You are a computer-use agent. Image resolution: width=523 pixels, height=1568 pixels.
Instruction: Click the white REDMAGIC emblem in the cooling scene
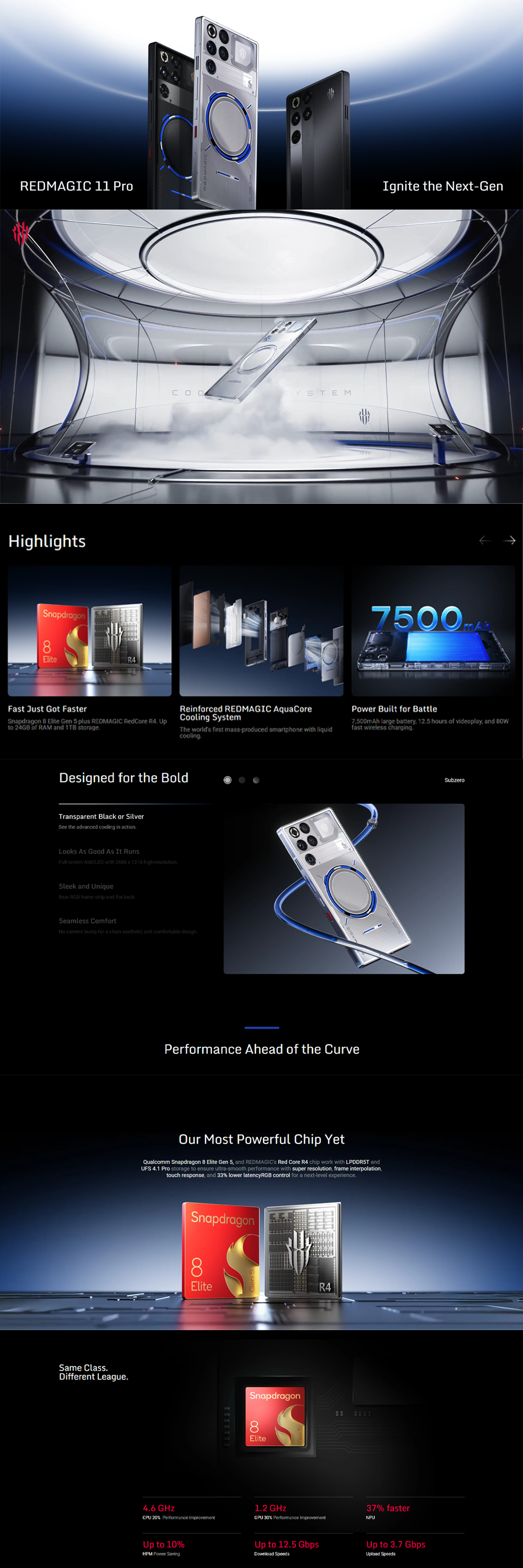click(364, 417)
